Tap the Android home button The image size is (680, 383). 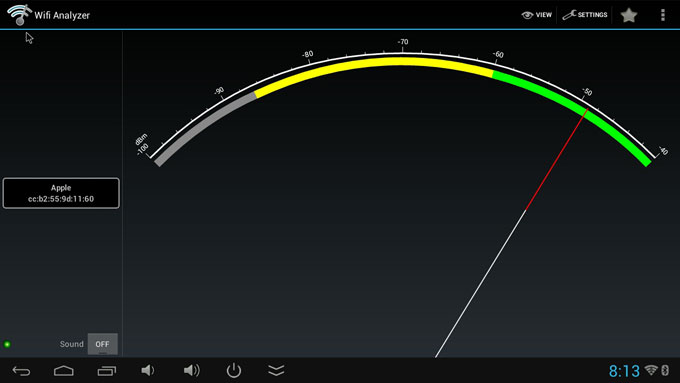pos(64,371)
